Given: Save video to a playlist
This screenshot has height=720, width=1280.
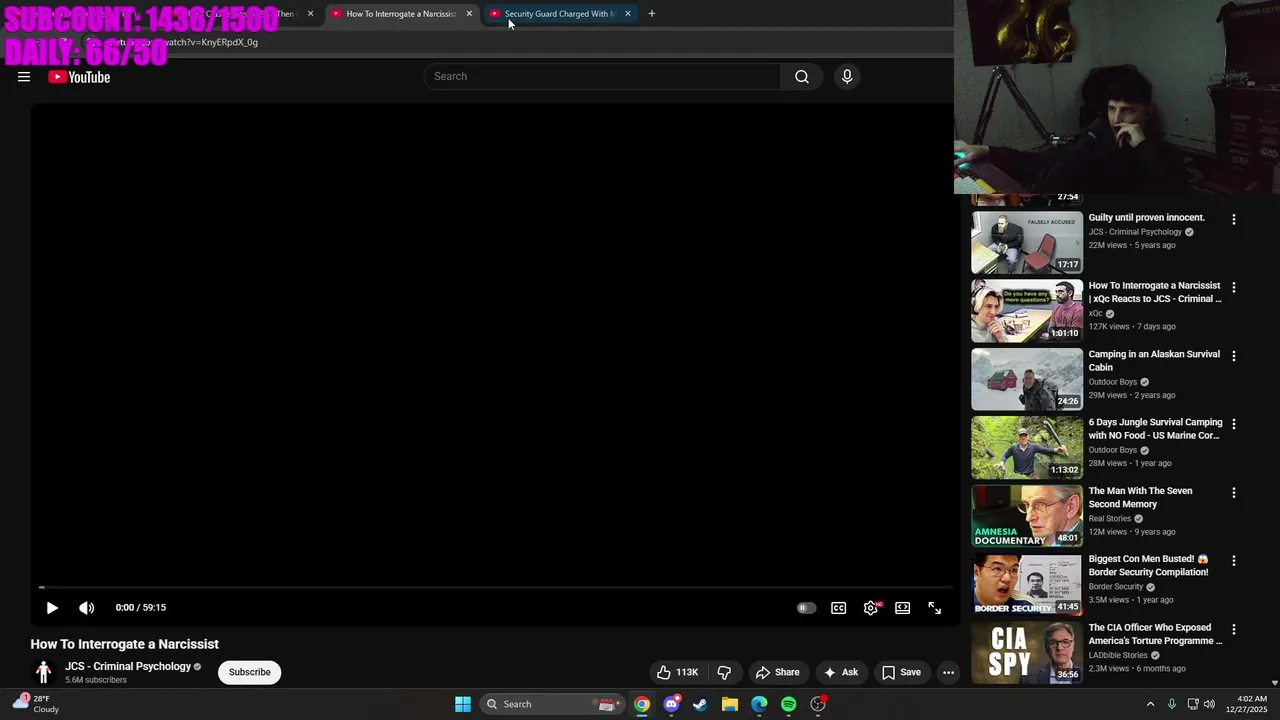Looking at the screenshot, I should point(901,672).
